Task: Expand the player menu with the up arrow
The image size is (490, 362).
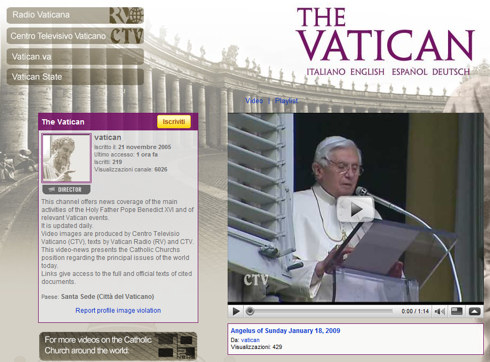Action: coord(474,311)
